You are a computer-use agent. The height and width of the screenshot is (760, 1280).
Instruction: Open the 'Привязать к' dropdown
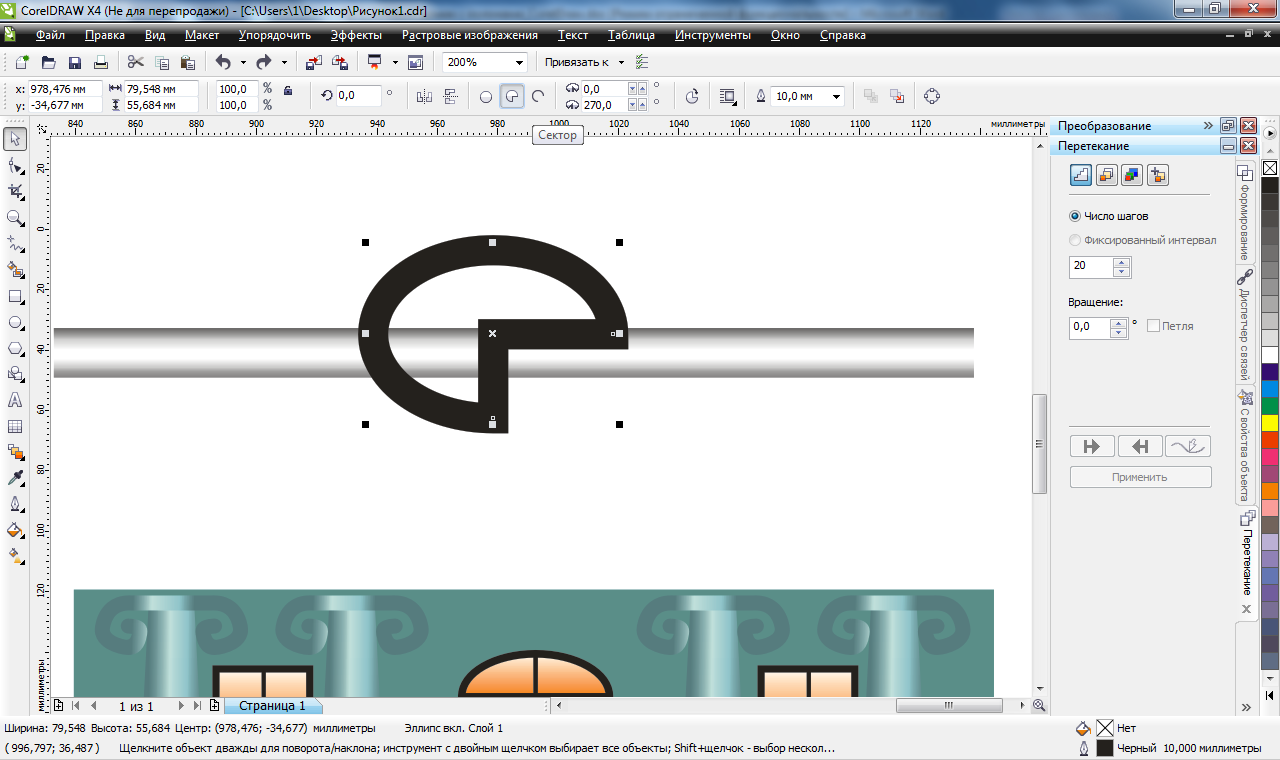[x=621, y=62]
